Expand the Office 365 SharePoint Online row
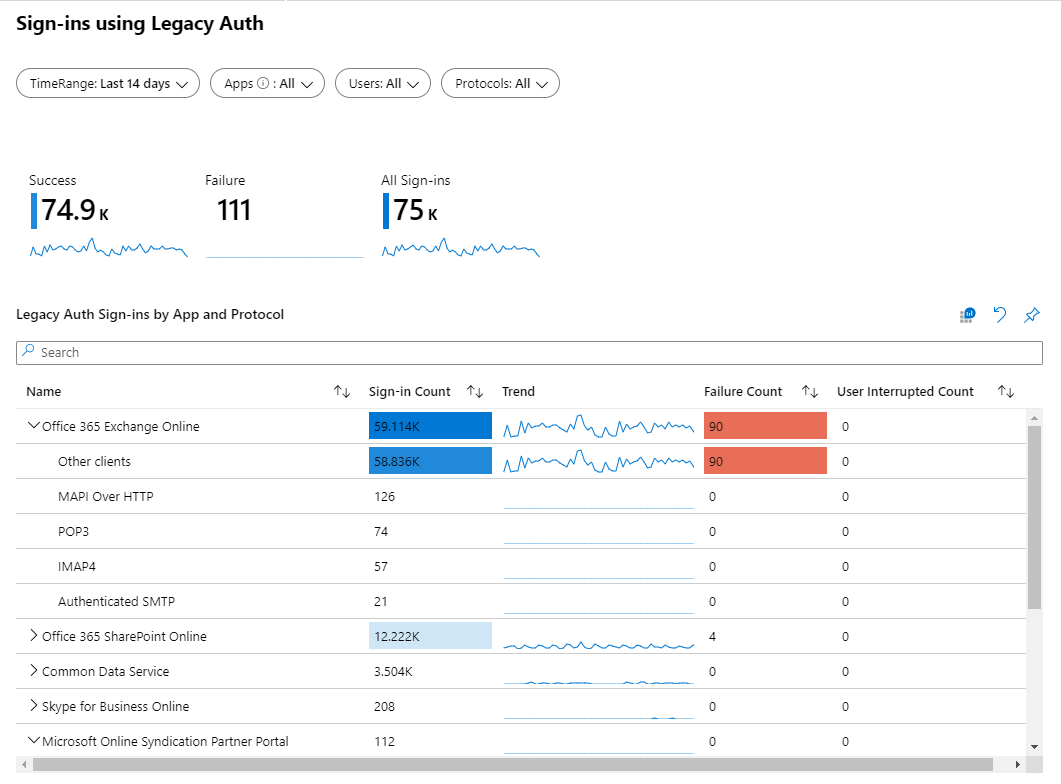The image size is (1061, 784). point(33,635)
